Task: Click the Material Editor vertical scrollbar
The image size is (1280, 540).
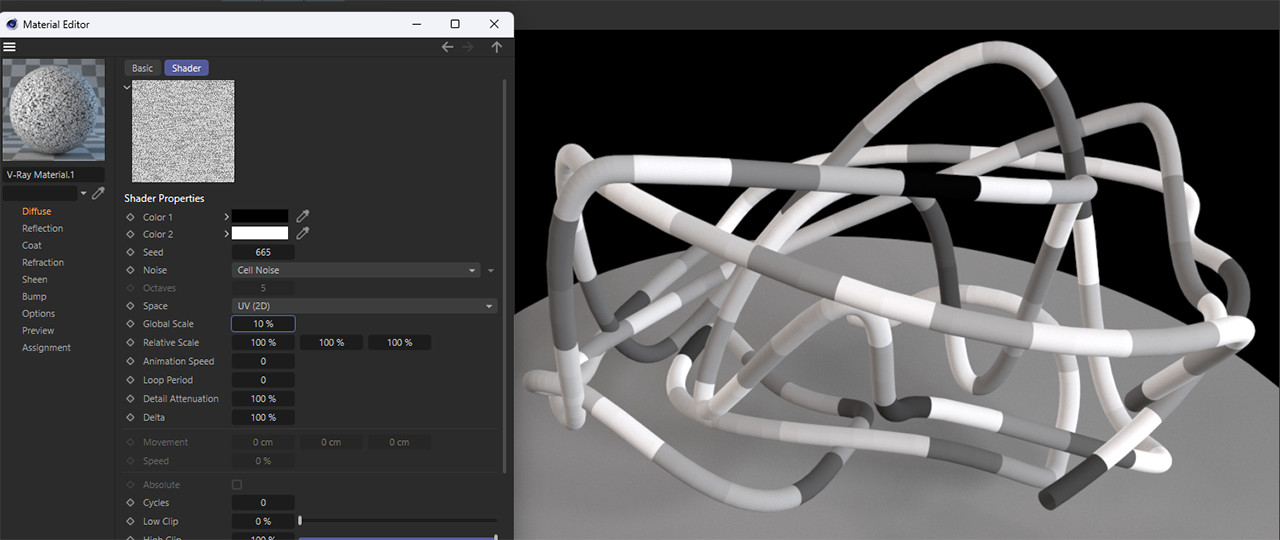Action: (x=505, y=275)
